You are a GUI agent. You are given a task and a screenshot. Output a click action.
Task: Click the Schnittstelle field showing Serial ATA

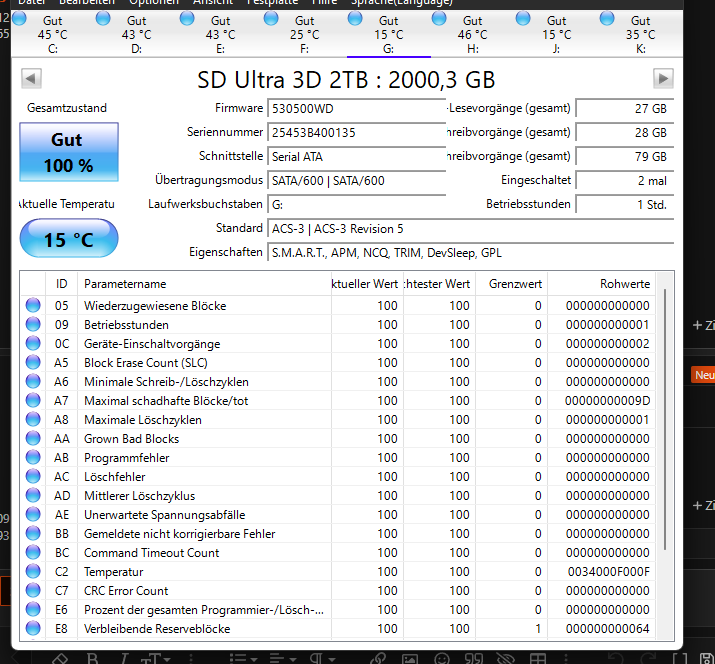click(x=357, y=156)
